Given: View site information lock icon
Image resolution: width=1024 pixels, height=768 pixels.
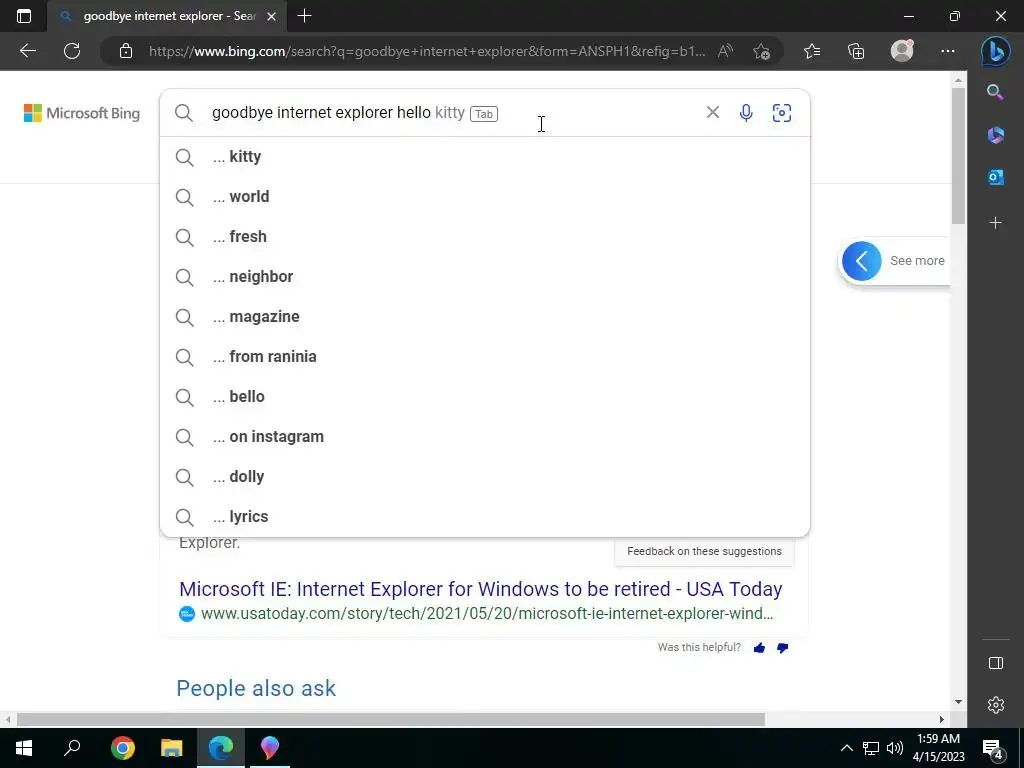Looking at the screenshot, I should tap(126, 51).
